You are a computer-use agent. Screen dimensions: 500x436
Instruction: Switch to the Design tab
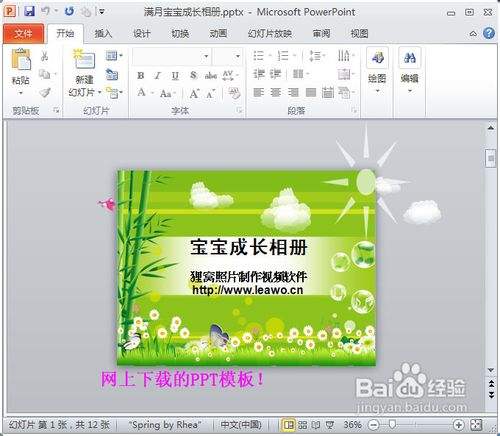(x=142, y=34)
